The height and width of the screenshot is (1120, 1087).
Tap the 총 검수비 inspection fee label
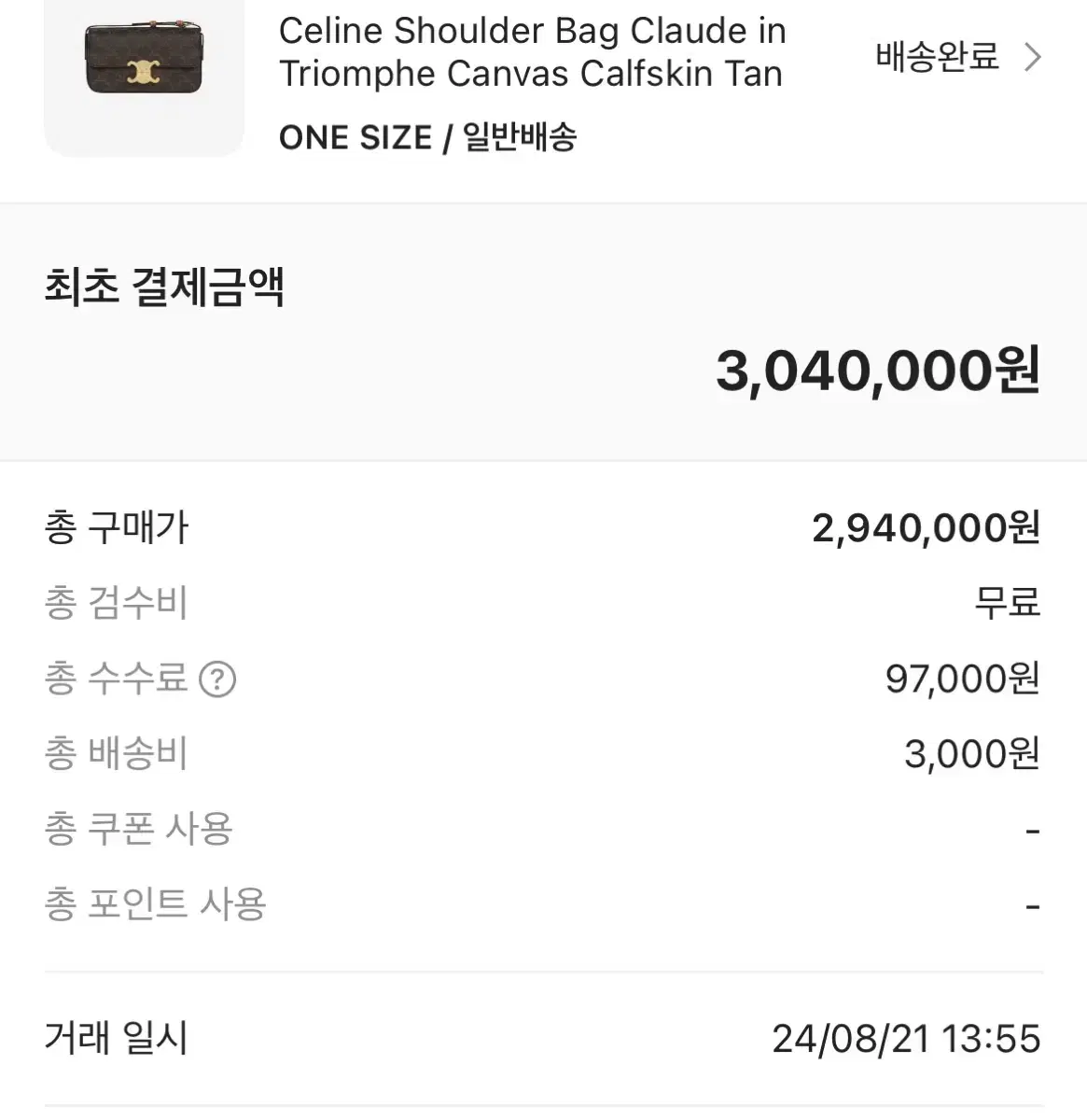117,602
